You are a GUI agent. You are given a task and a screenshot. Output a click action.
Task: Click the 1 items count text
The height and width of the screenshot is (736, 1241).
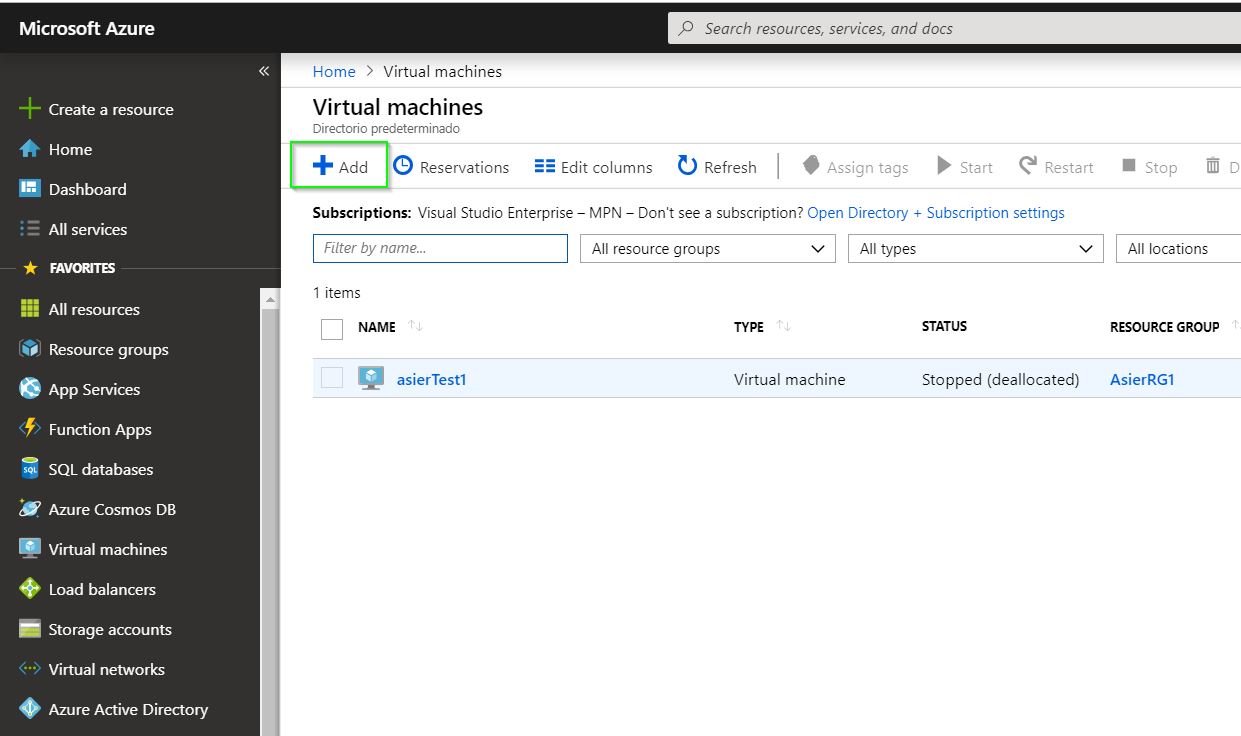[337, 293]
